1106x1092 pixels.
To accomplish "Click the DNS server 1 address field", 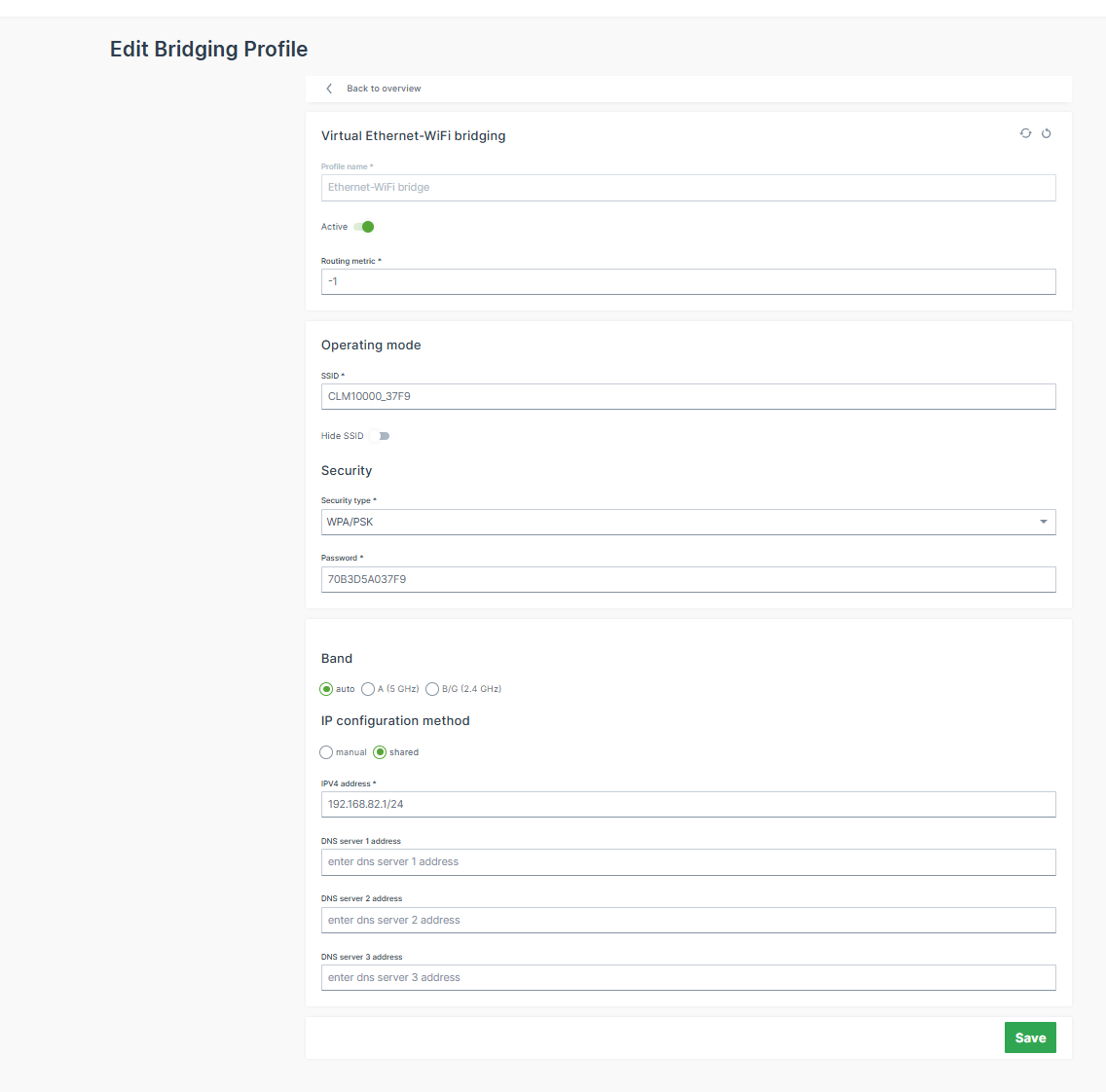I will [x=688, y=861].
